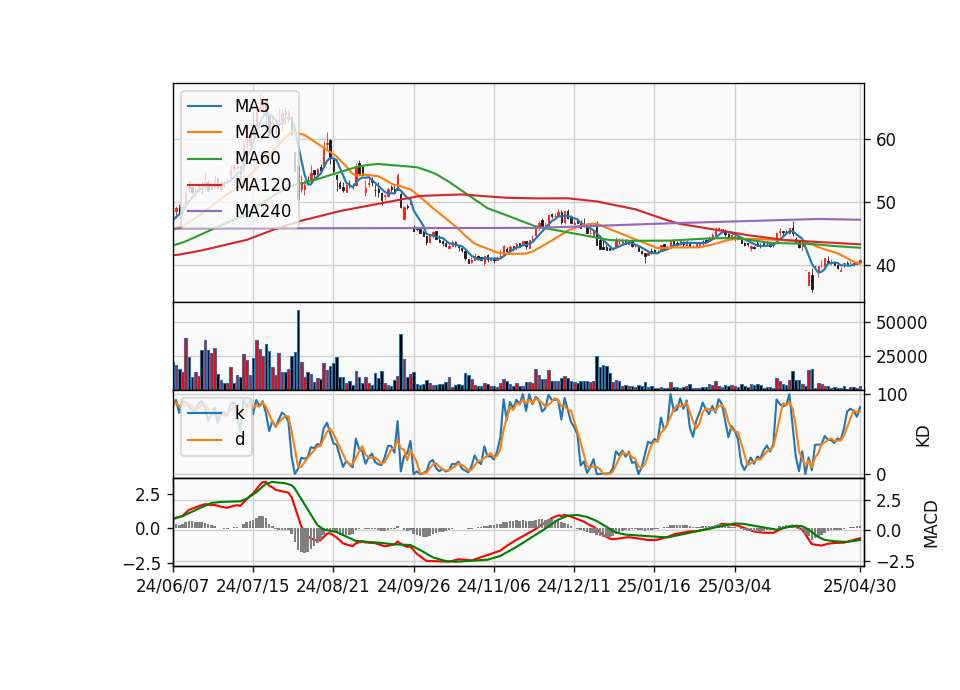
Task: Click the green MA60 legend line sample
Action: point(204,159)
